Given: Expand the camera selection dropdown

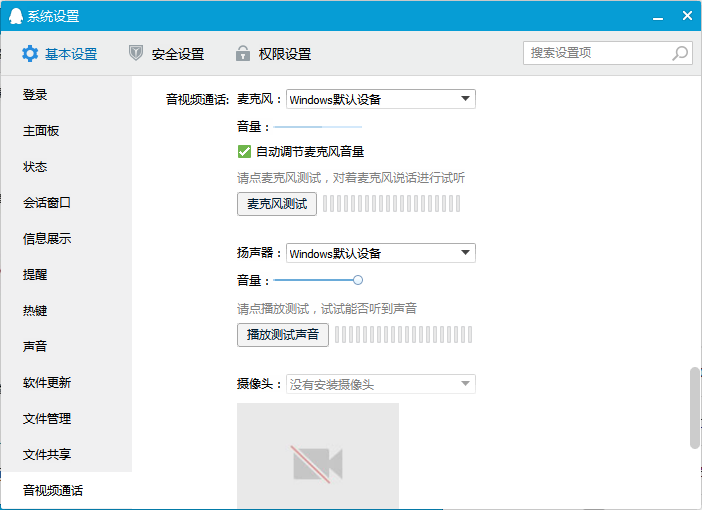Looking at the screenshot, I should (380, 384).
